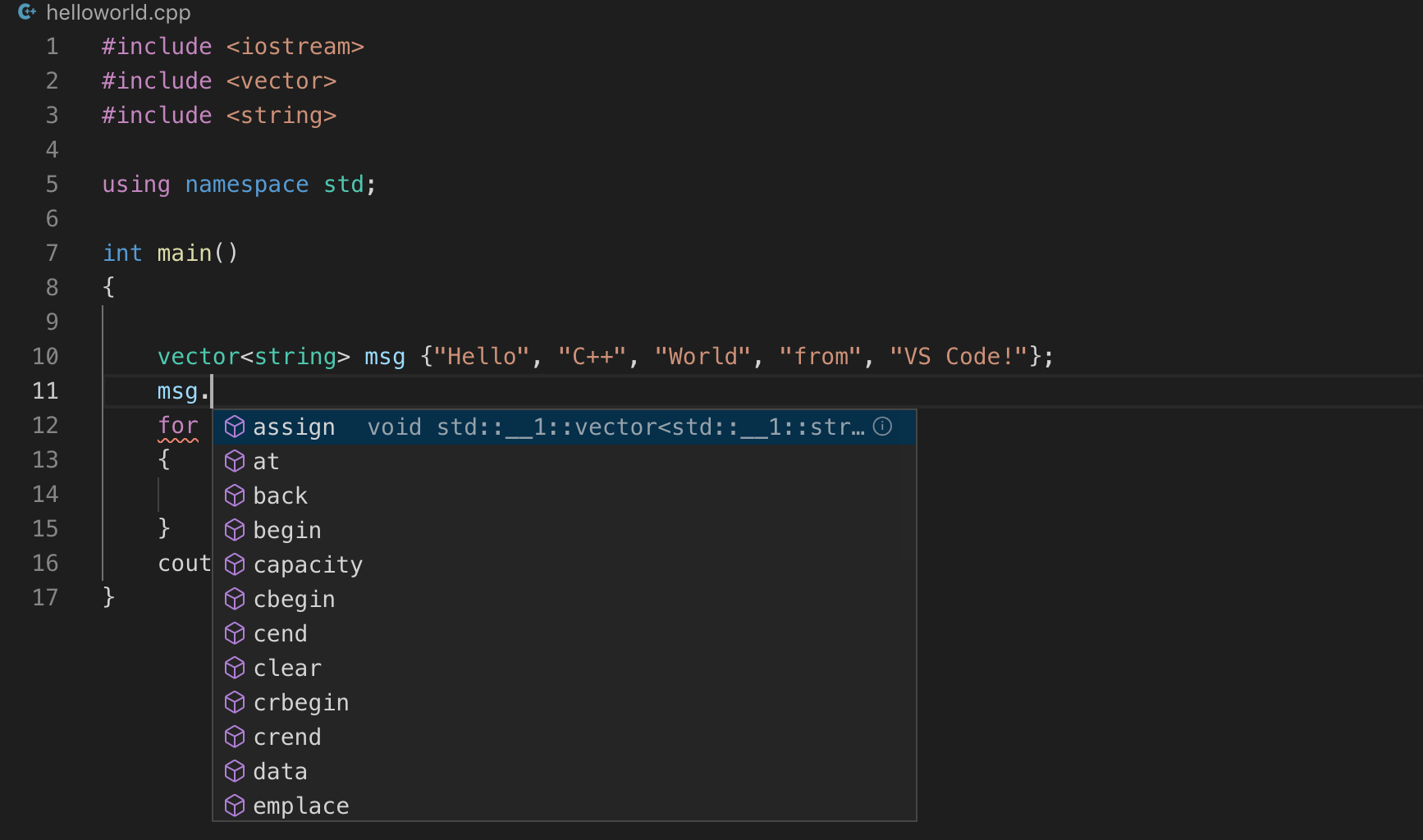Image resolution: width=1423 pixels, height=840 pixels.
Task: Click the "VS Code!" string literal
Action: click(x=959, y=356)
